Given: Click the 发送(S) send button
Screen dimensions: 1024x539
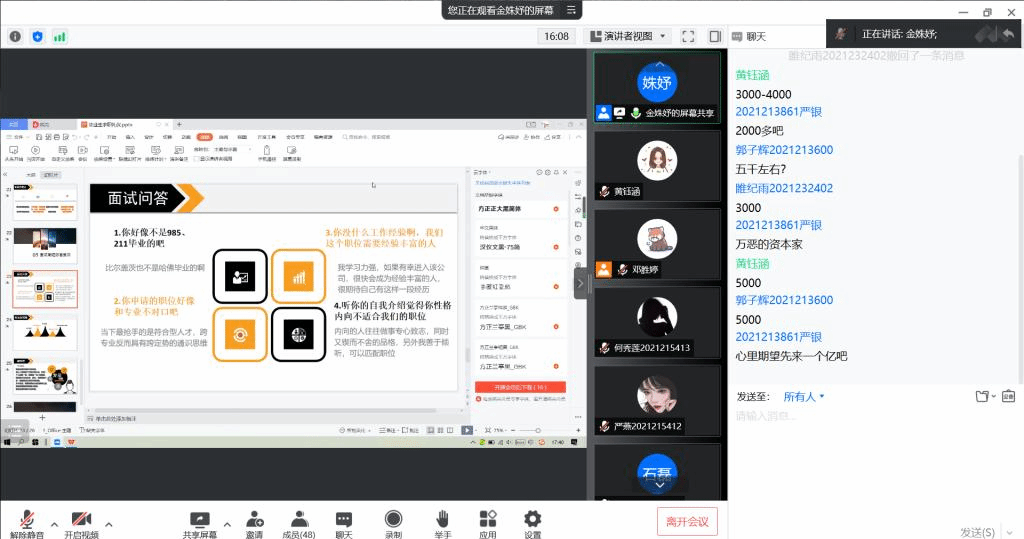Looking at the screenshot, I should [977, 532].
